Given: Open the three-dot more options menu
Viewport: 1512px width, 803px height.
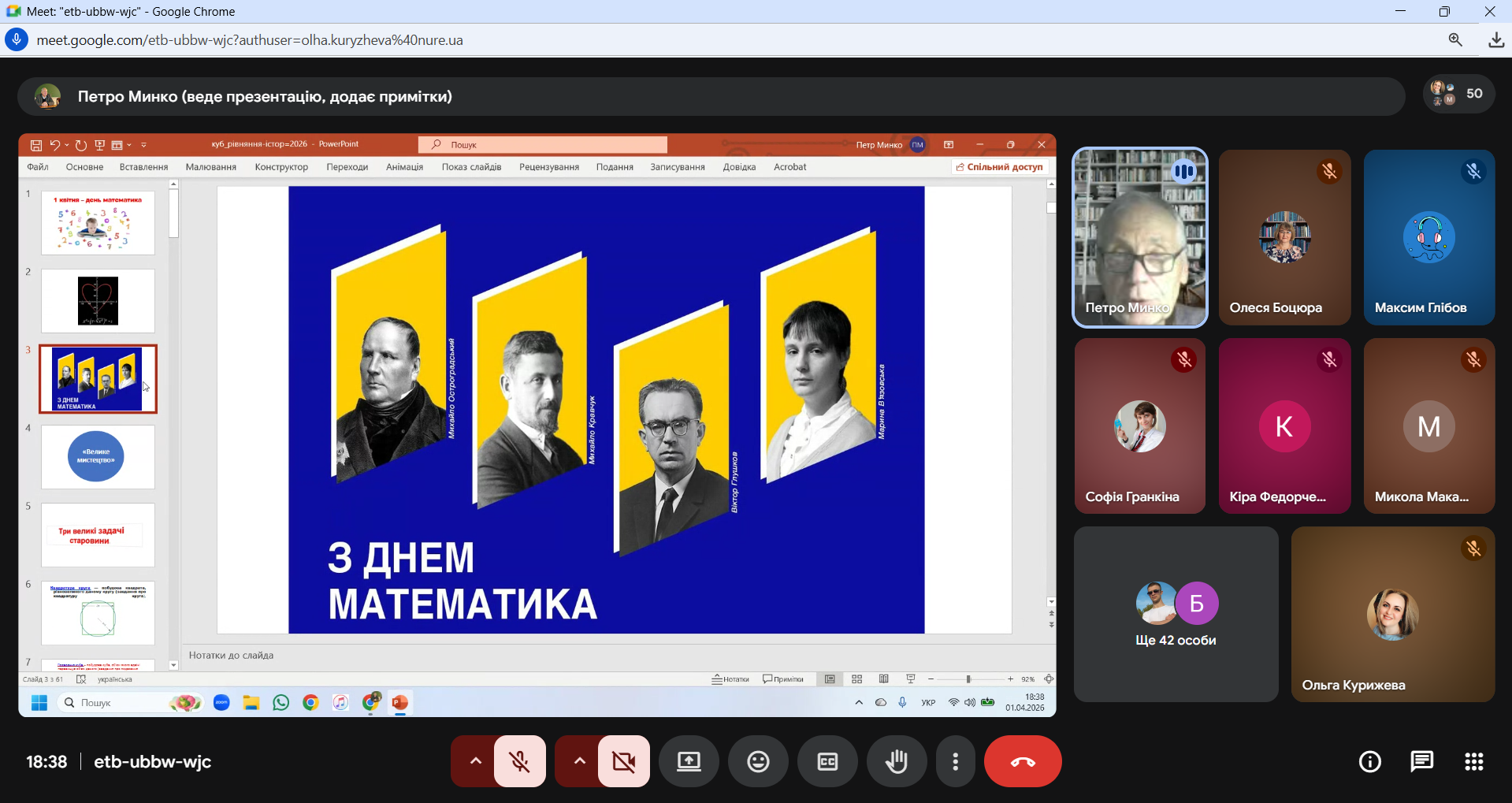Looking at the screenshot, I should [955, 761].
